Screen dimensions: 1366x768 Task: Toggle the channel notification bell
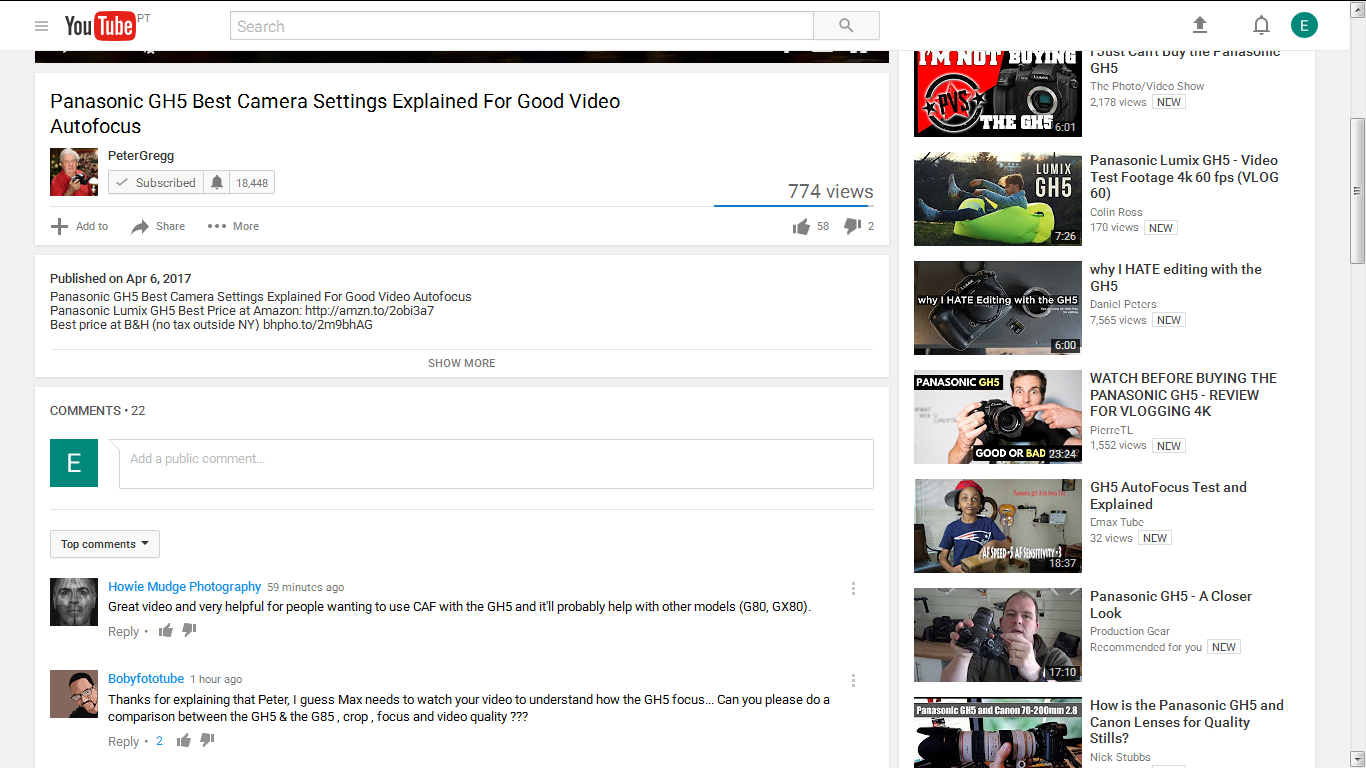(x=217, y=182)
